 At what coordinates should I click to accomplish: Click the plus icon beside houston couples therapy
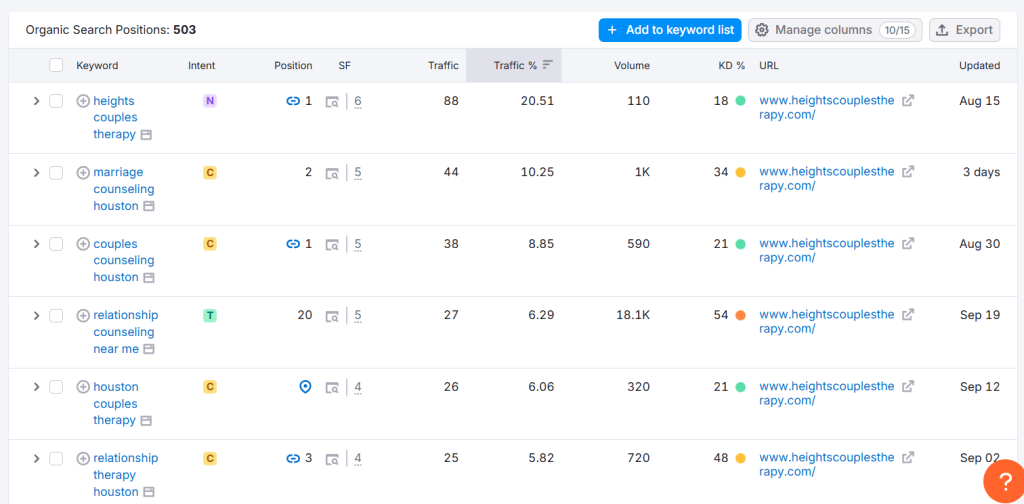point(83,386)
